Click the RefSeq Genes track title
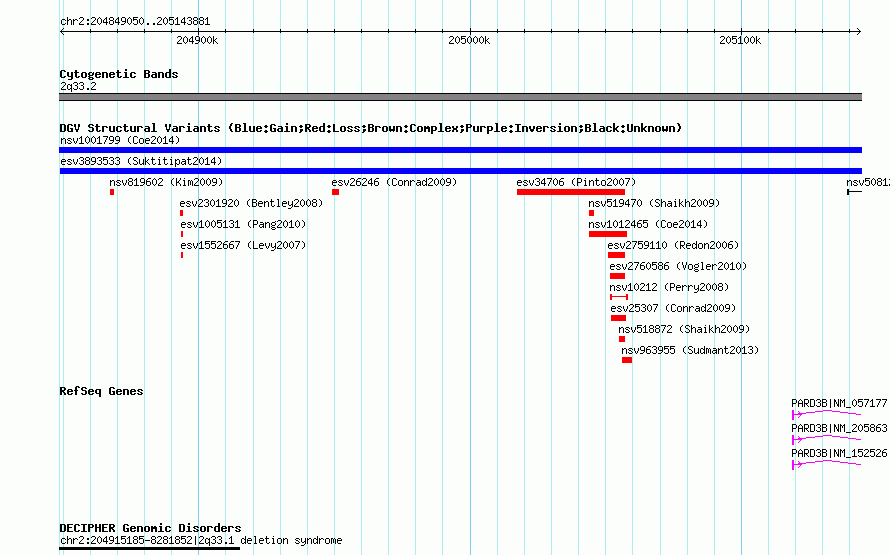 [101, 392]
